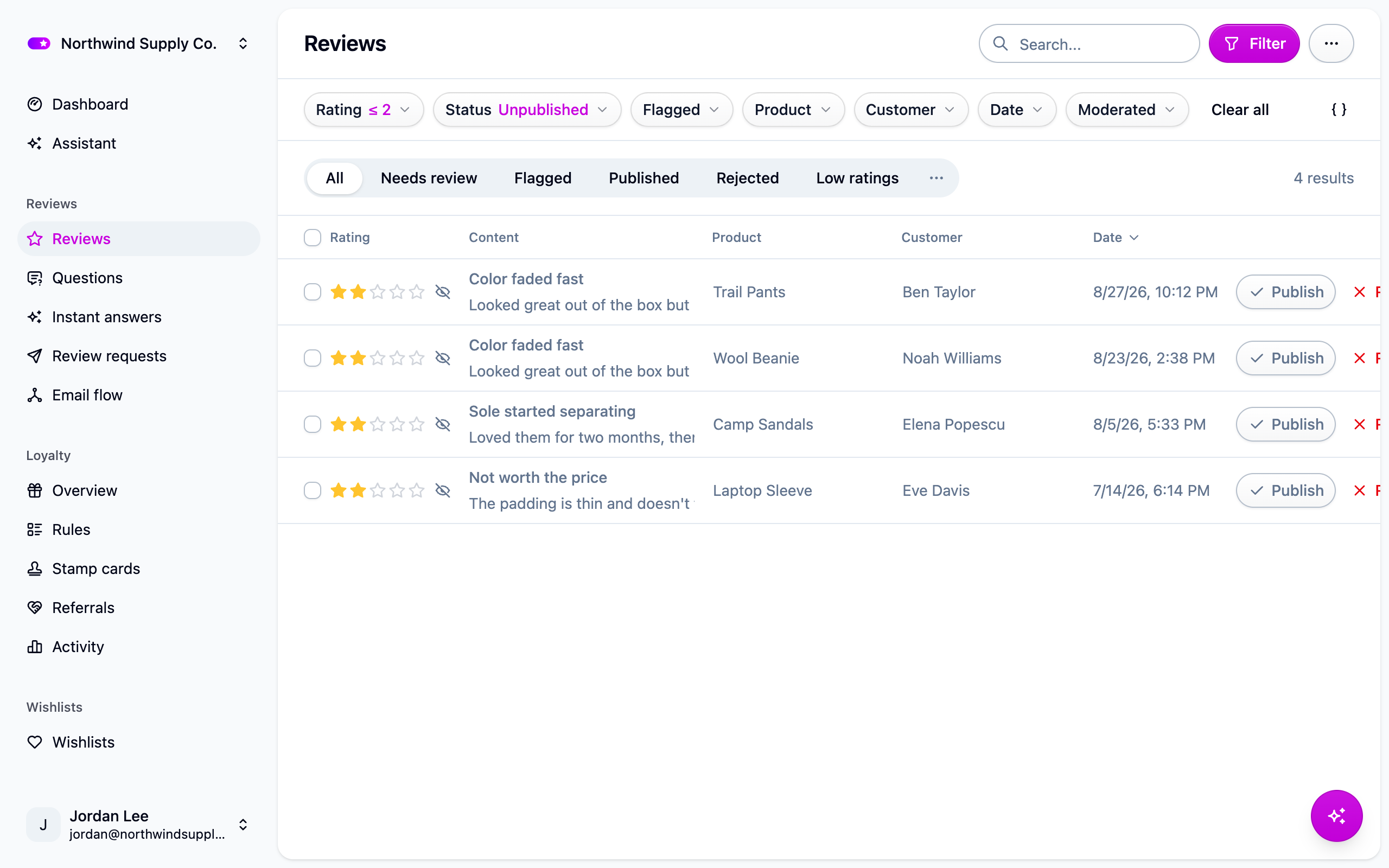The height and width of the screenshot is (868, 1389).
Task: Open the floating sparkle assistant button
Action: 1336,816
